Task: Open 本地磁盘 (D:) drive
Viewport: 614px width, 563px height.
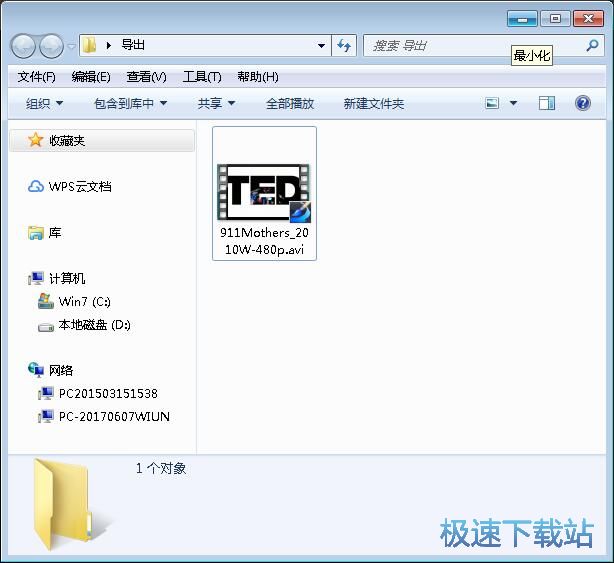Action: [94, 325]
